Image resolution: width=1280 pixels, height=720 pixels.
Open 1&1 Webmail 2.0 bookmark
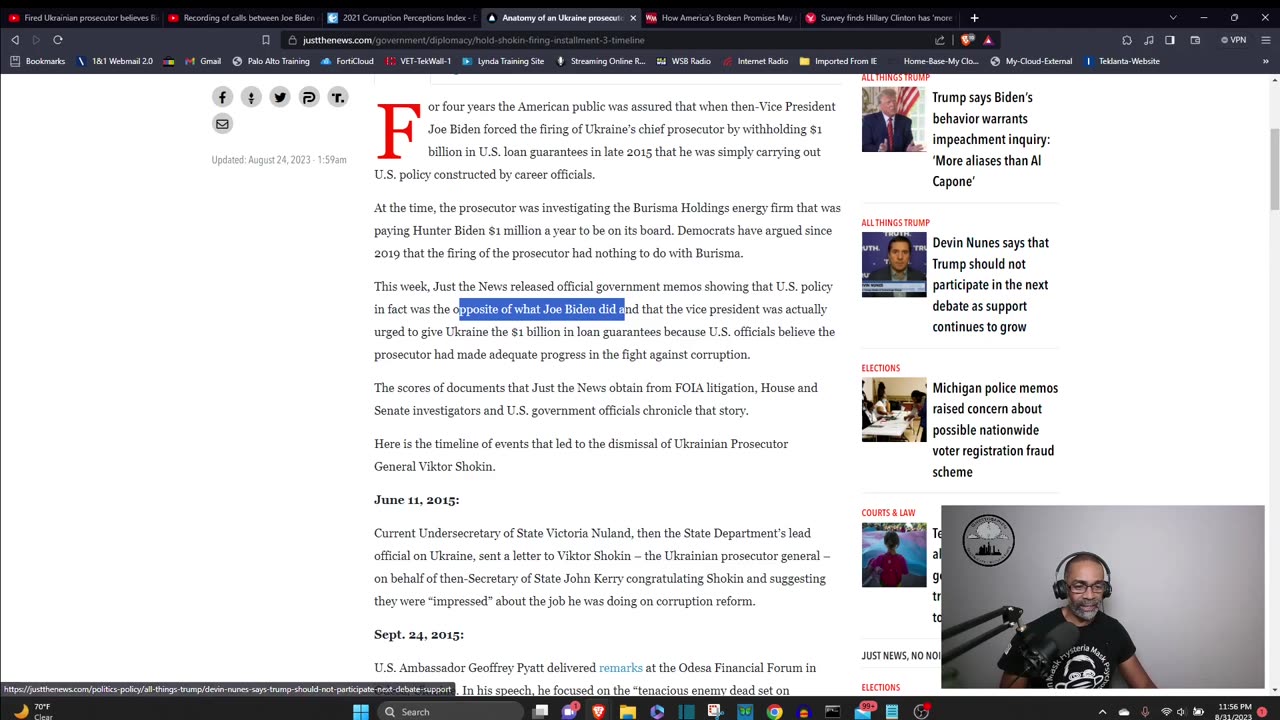[x=115, y=61]
